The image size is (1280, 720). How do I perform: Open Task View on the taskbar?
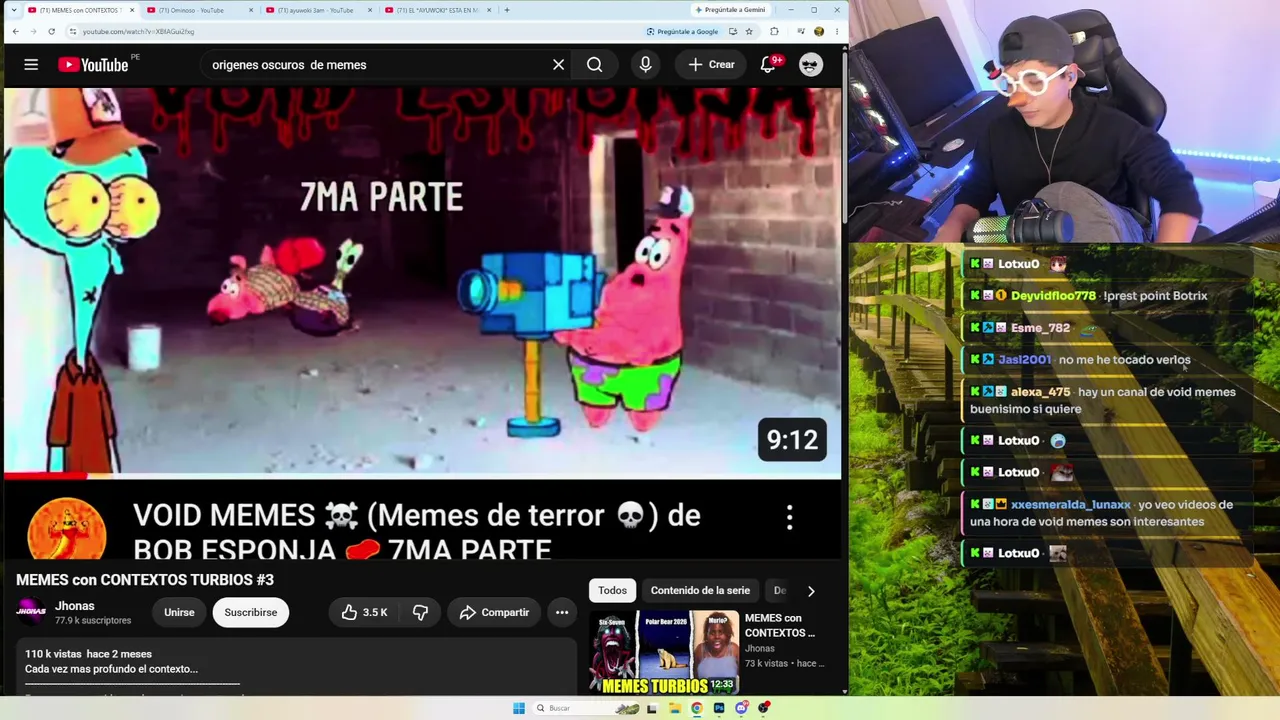(652, 708)
